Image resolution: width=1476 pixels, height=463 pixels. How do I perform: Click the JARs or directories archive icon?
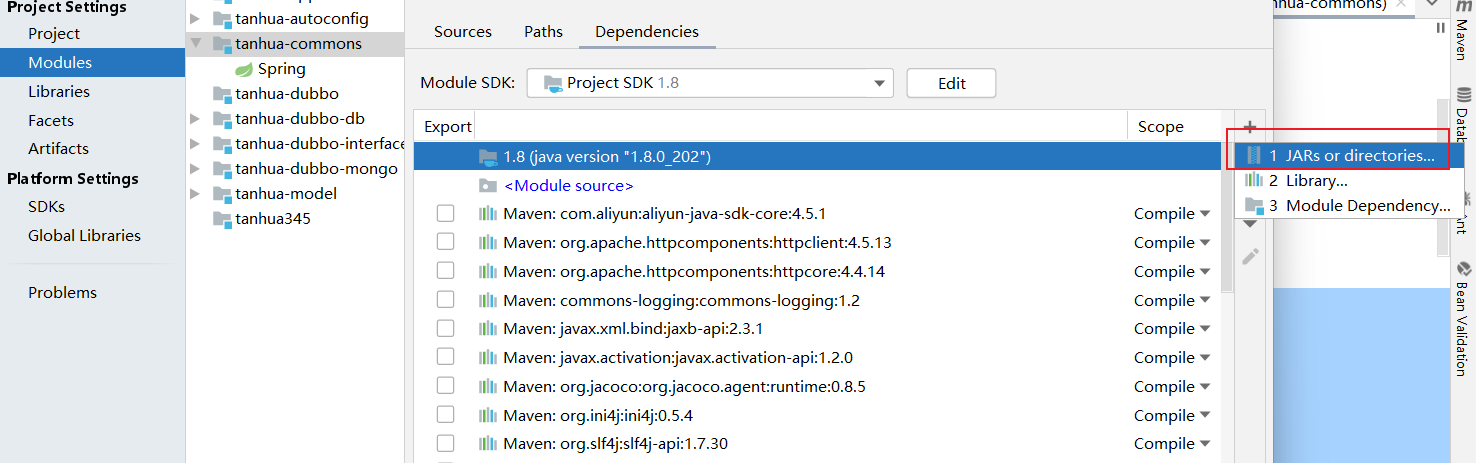1254,156
